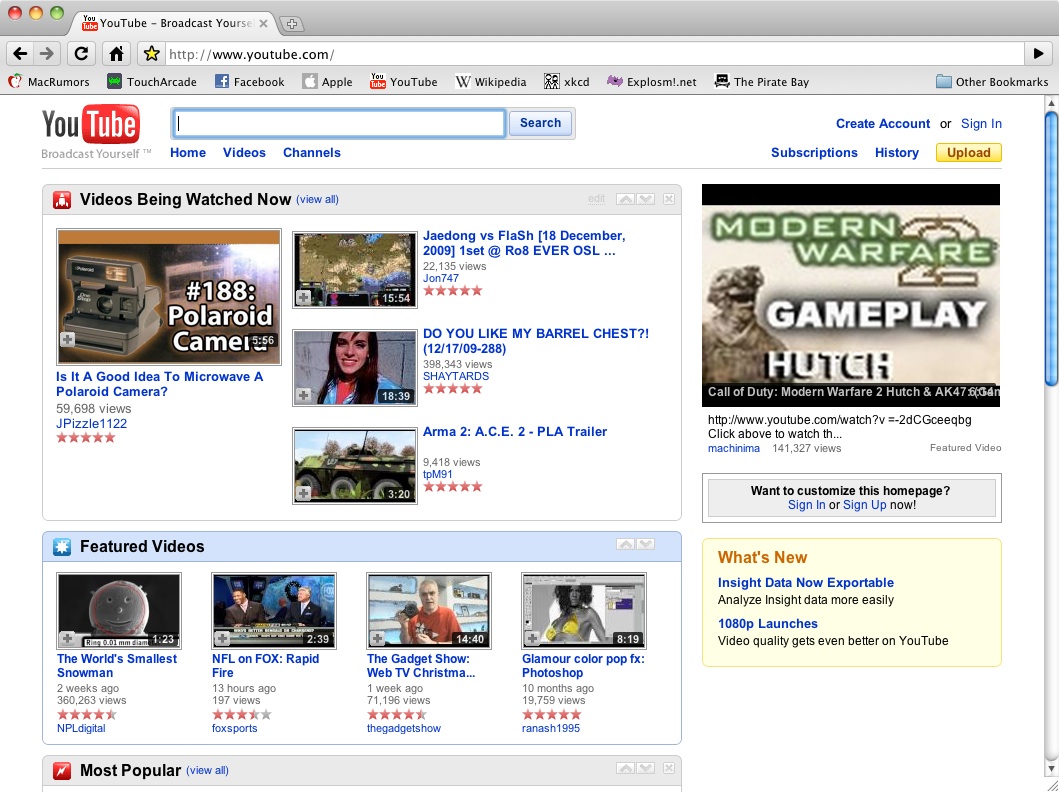The height and width of the screenshot is (792, 1059).
Task: Add Barrel Chest video to queue
Action: coord(303,396)
